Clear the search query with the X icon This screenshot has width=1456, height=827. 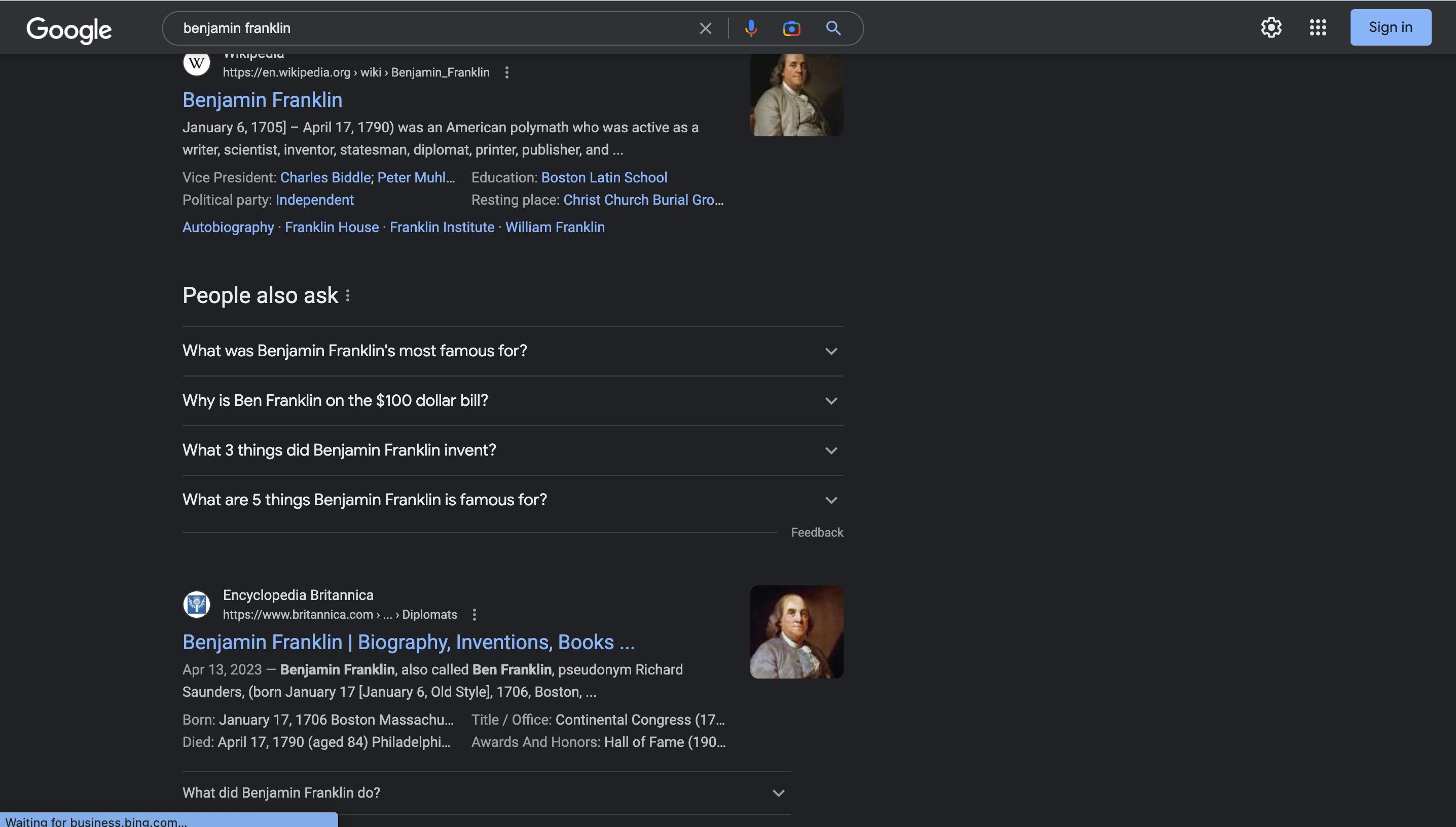point(704,28)
